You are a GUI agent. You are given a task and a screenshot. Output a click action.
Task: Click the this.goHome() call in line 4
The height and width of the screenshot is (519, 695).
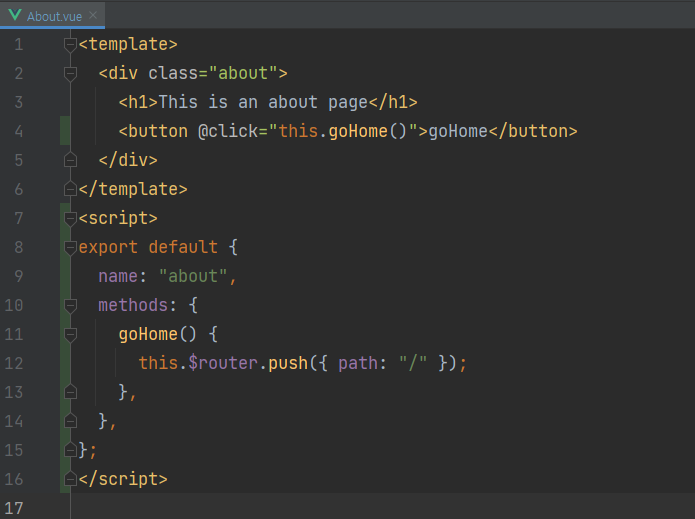point(343,131)
